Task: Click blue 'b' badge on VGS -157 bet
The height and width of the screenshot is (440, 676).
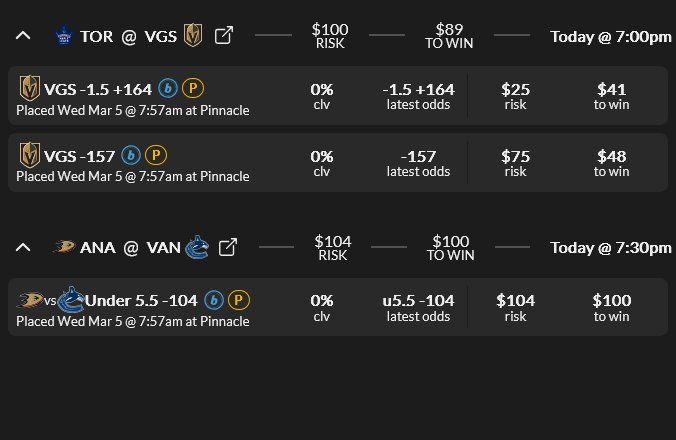Action: pyautogui.click(x=131, y=155)
